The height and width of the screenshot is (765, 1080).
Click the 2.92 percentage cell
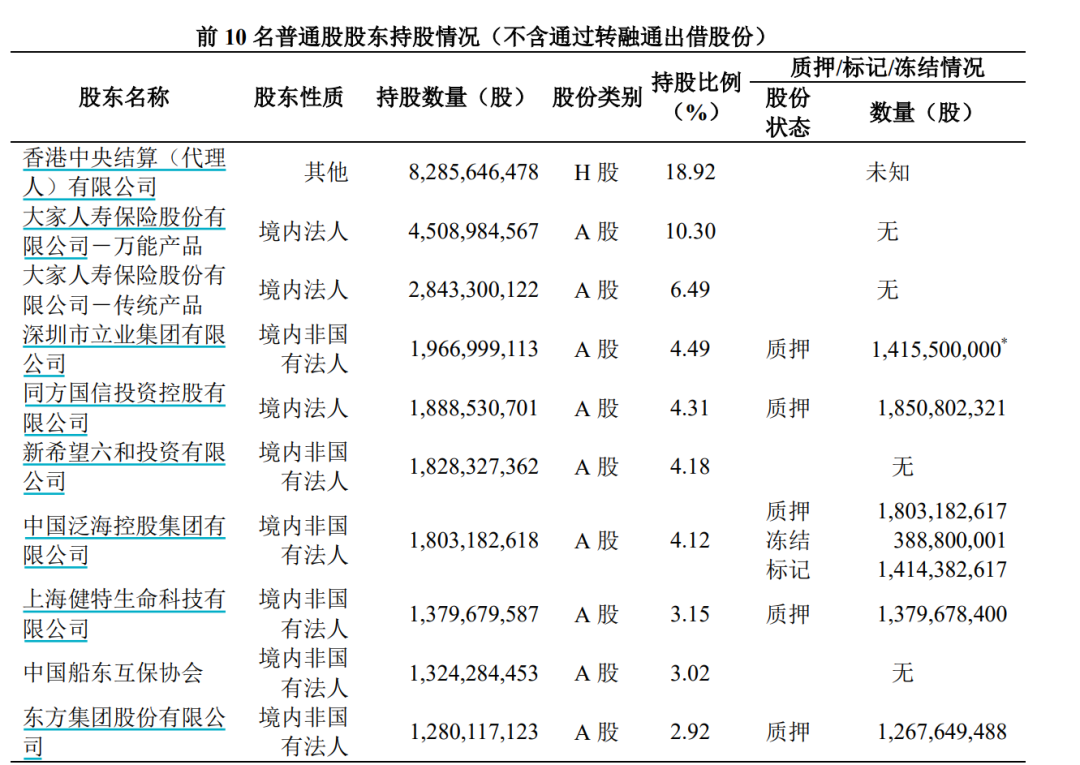tap(690, 732)
